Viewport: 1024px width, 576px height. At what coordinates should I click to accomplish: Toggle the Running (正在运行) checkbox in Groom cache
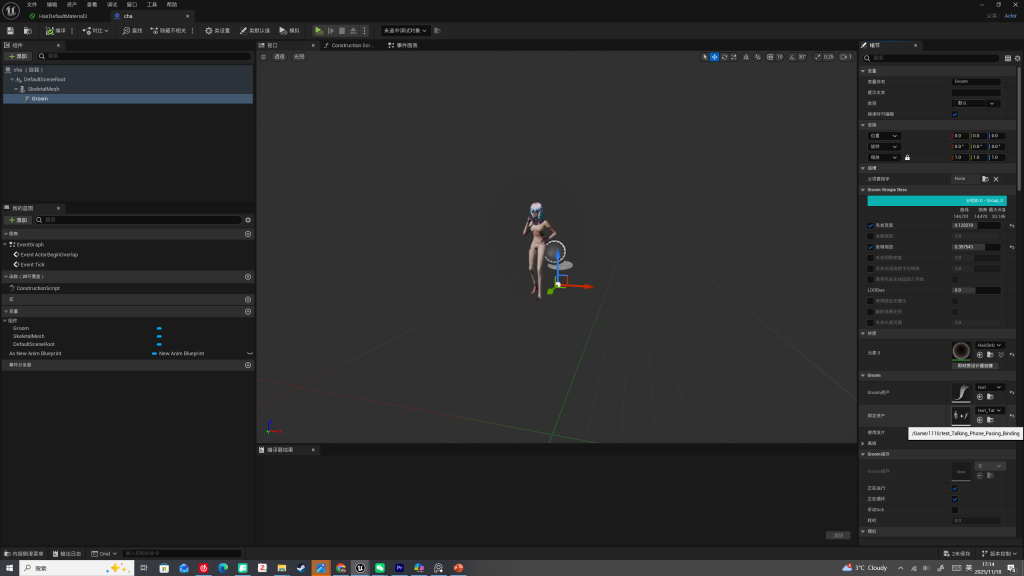(x=954, y=488)
